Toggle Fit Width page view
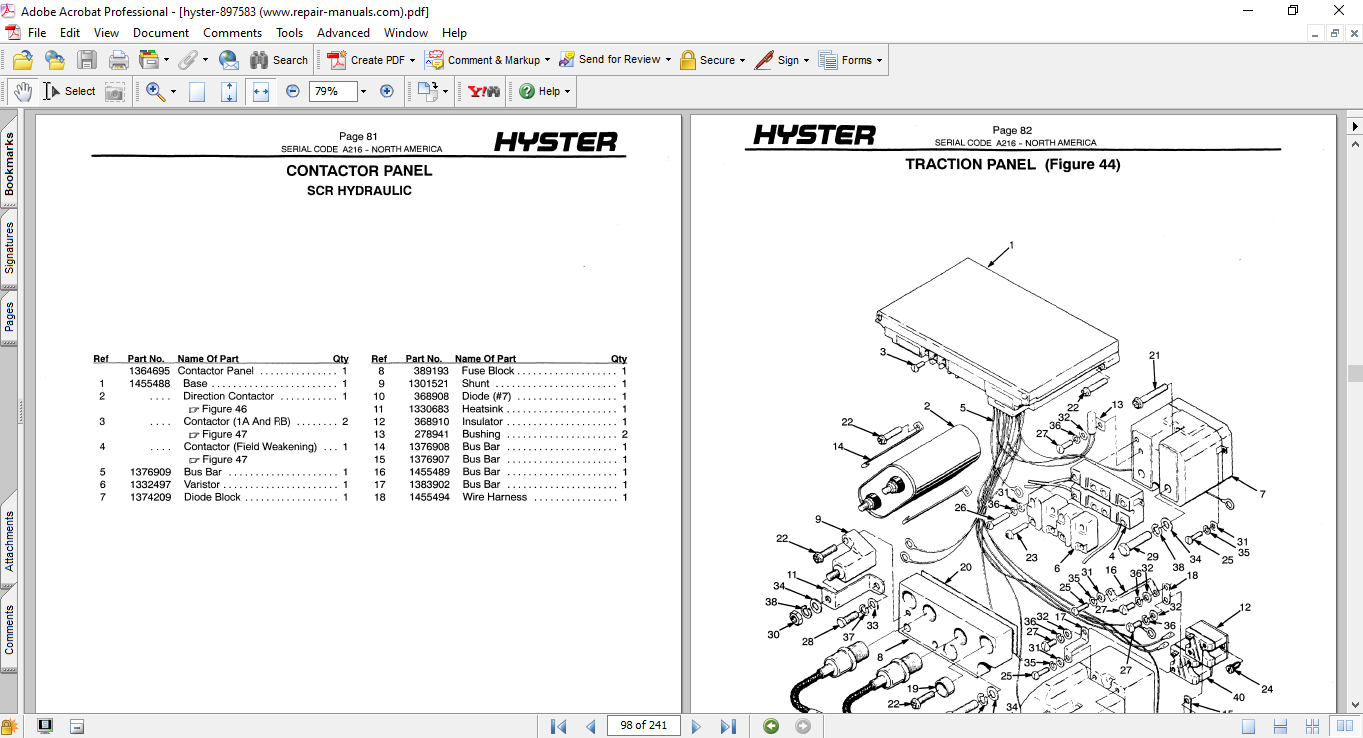 (x=261, y=91)
